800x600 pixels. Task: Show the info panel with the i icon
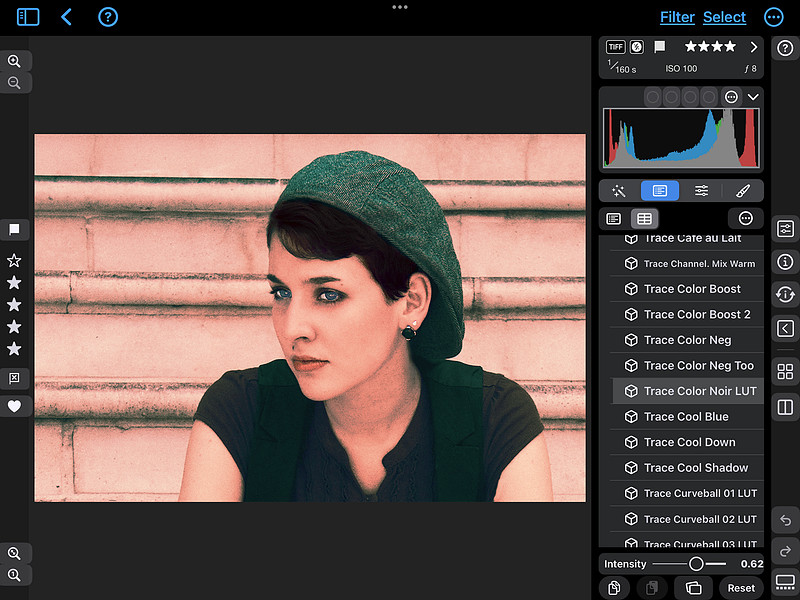pos(785,262)
